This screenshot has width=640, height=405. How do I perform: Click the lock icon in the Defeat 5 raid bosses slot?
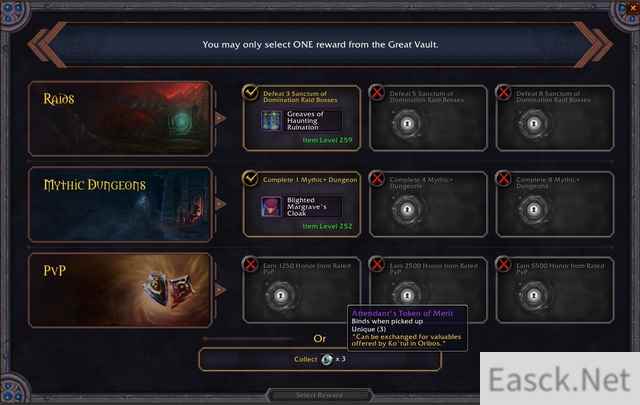(x=407, y=123)
